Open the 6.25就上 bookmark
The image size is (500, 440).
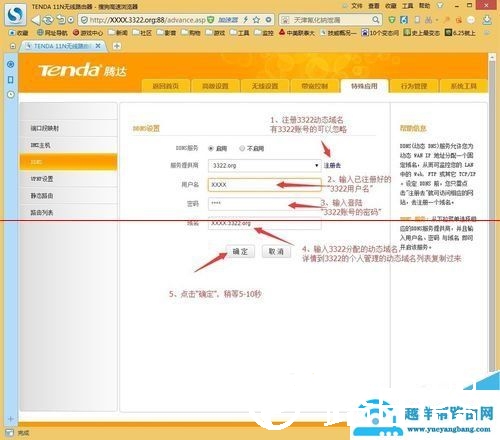(460, 33)
